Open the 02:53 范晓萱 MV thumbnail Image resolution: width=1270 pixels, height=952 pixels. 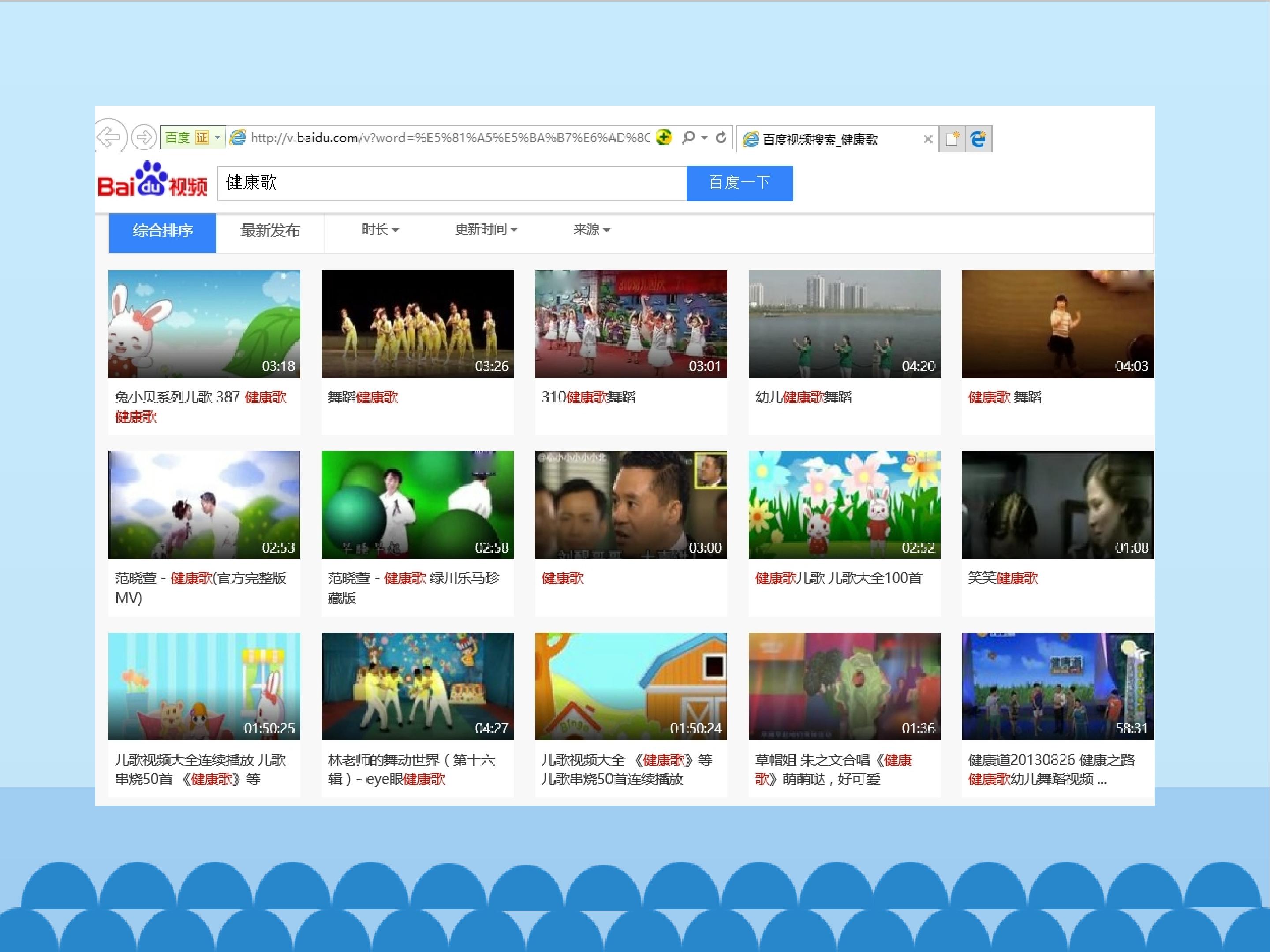(x=205, y=504)
